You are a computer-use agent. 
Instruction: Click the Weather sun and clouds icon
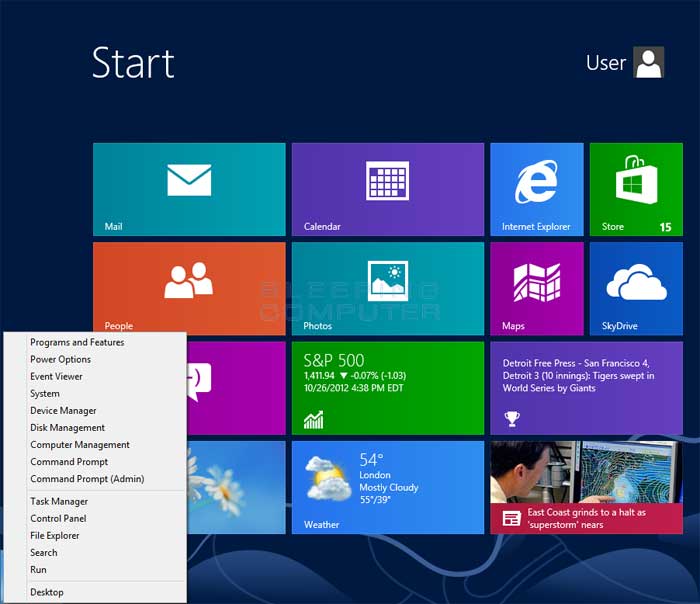(327, 478)
